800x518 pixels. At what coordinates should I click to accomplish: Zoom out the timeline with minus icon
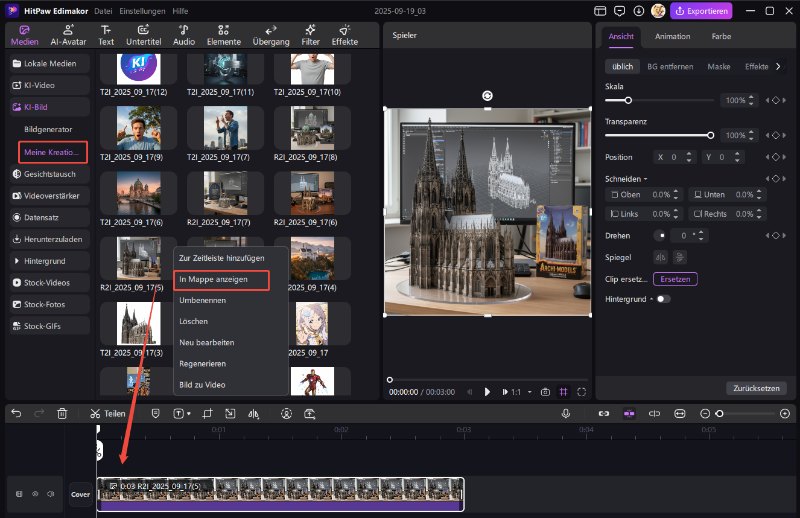coord(705,413)
